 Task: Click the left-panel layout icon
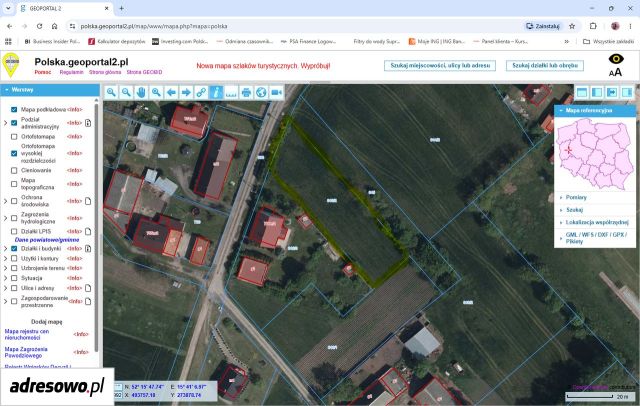597,92
